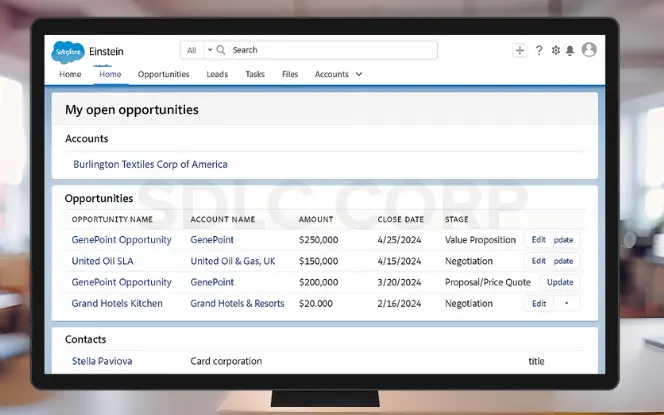Go to the first Home tab

(x=70, y=74)
